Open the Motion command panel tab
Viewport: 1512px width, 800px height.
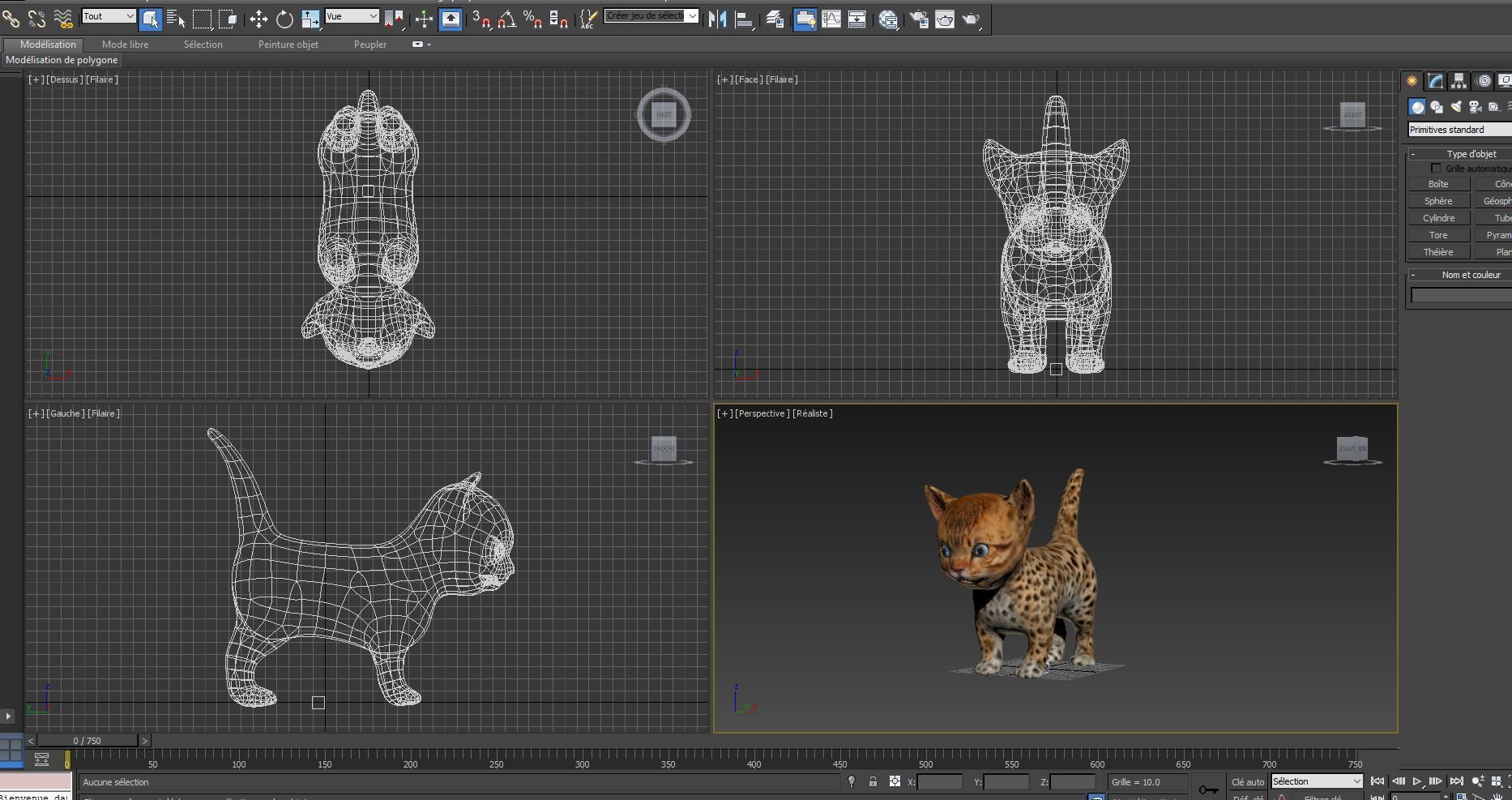pos(1483,81)
